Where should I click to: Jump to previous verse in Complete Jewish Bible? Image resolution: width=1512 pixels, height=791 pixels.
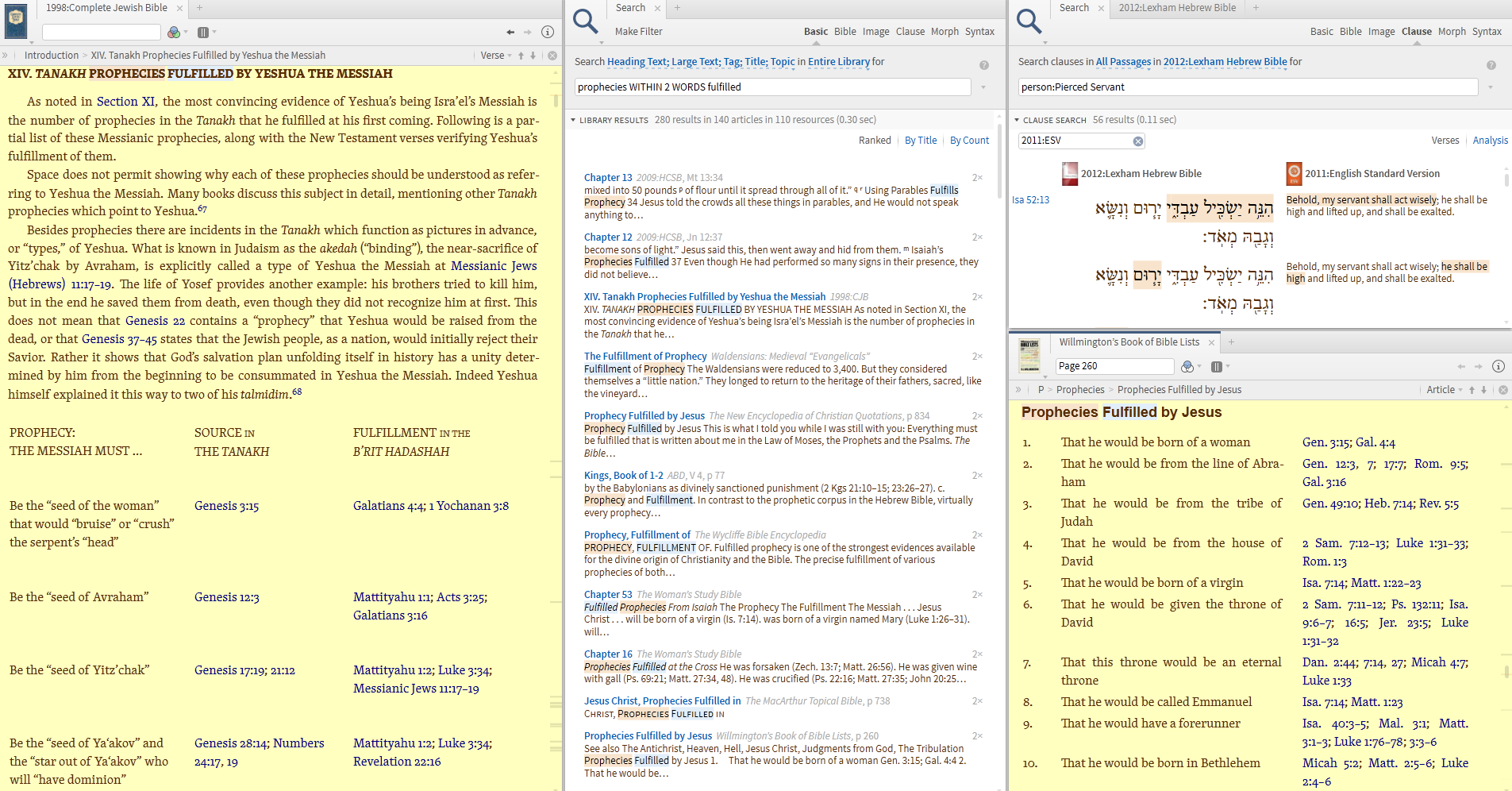click(x=521, y=56)
